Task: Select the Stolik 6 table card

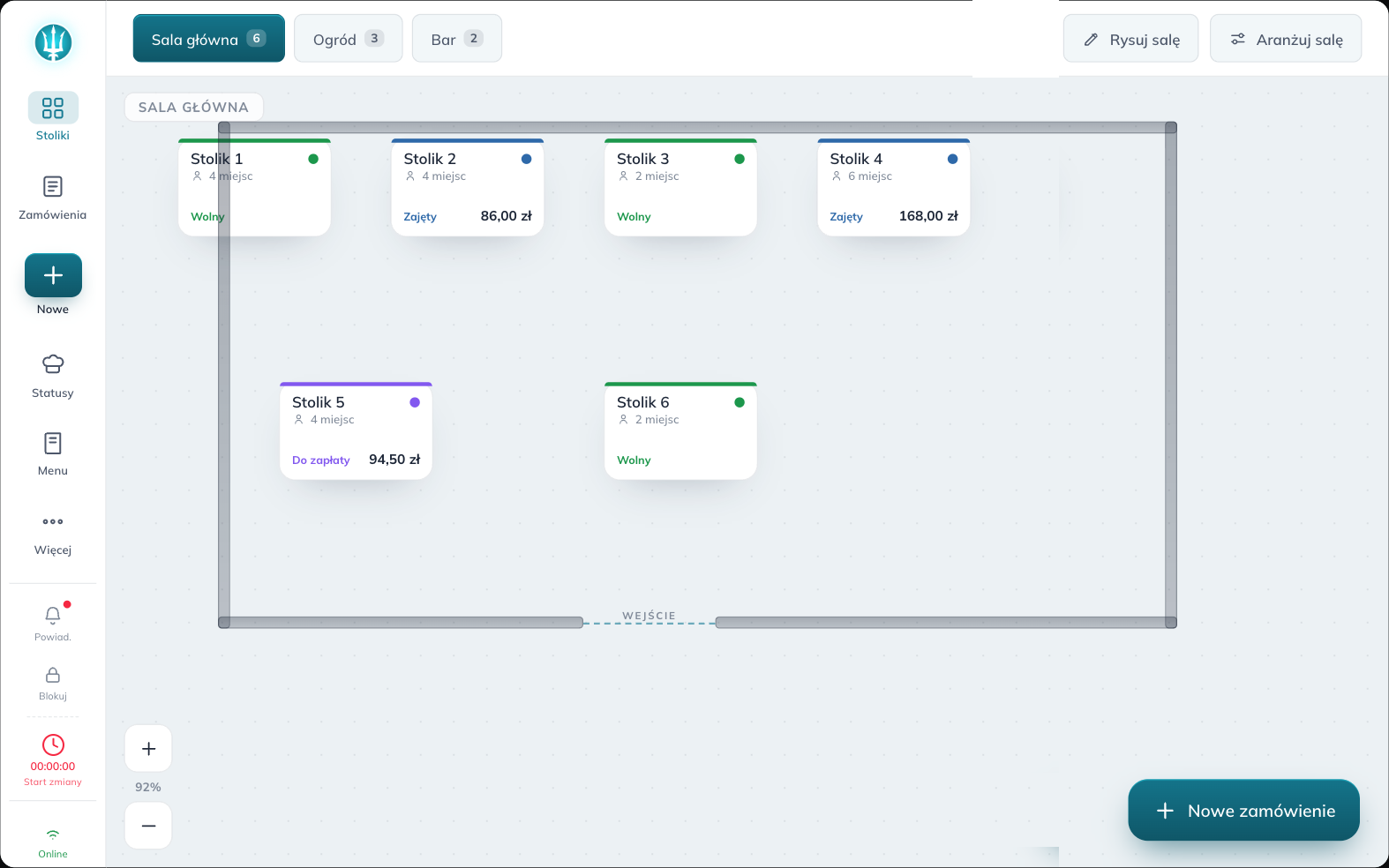Action: point(680,430)
